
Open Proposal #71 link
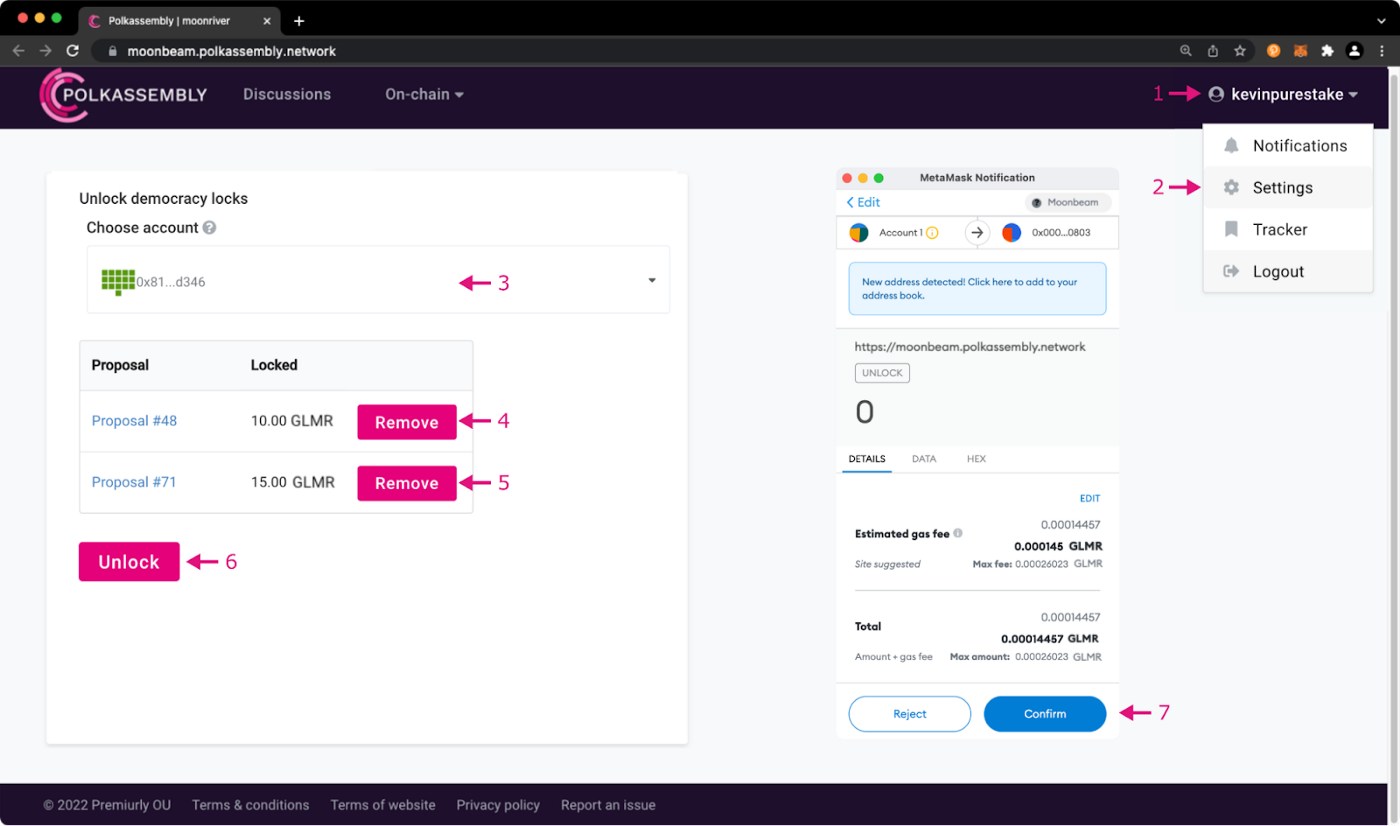134,482
